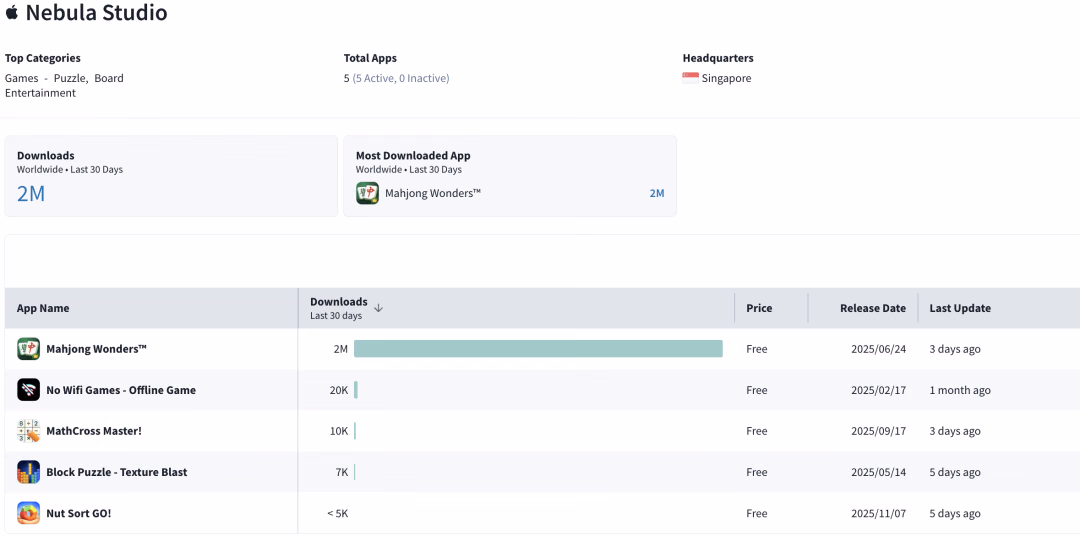Click the Singapore flag icon
This screenshot has height=536, width=1080.
click(x=690, y=78)
